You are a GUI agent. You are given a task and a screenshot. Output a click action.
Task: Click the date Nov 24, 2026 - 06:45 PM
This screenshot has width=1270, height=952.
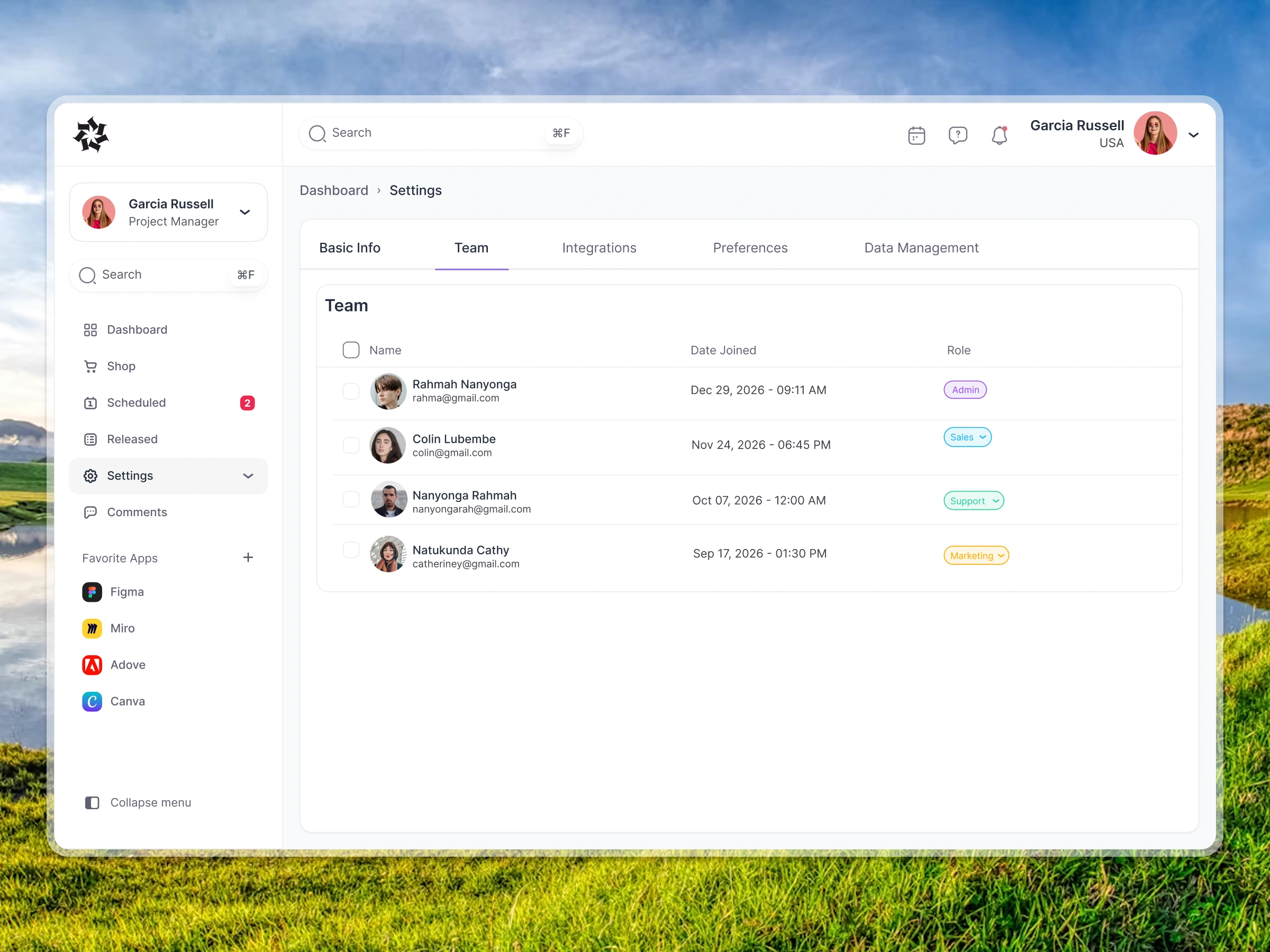tap(761, 445)
